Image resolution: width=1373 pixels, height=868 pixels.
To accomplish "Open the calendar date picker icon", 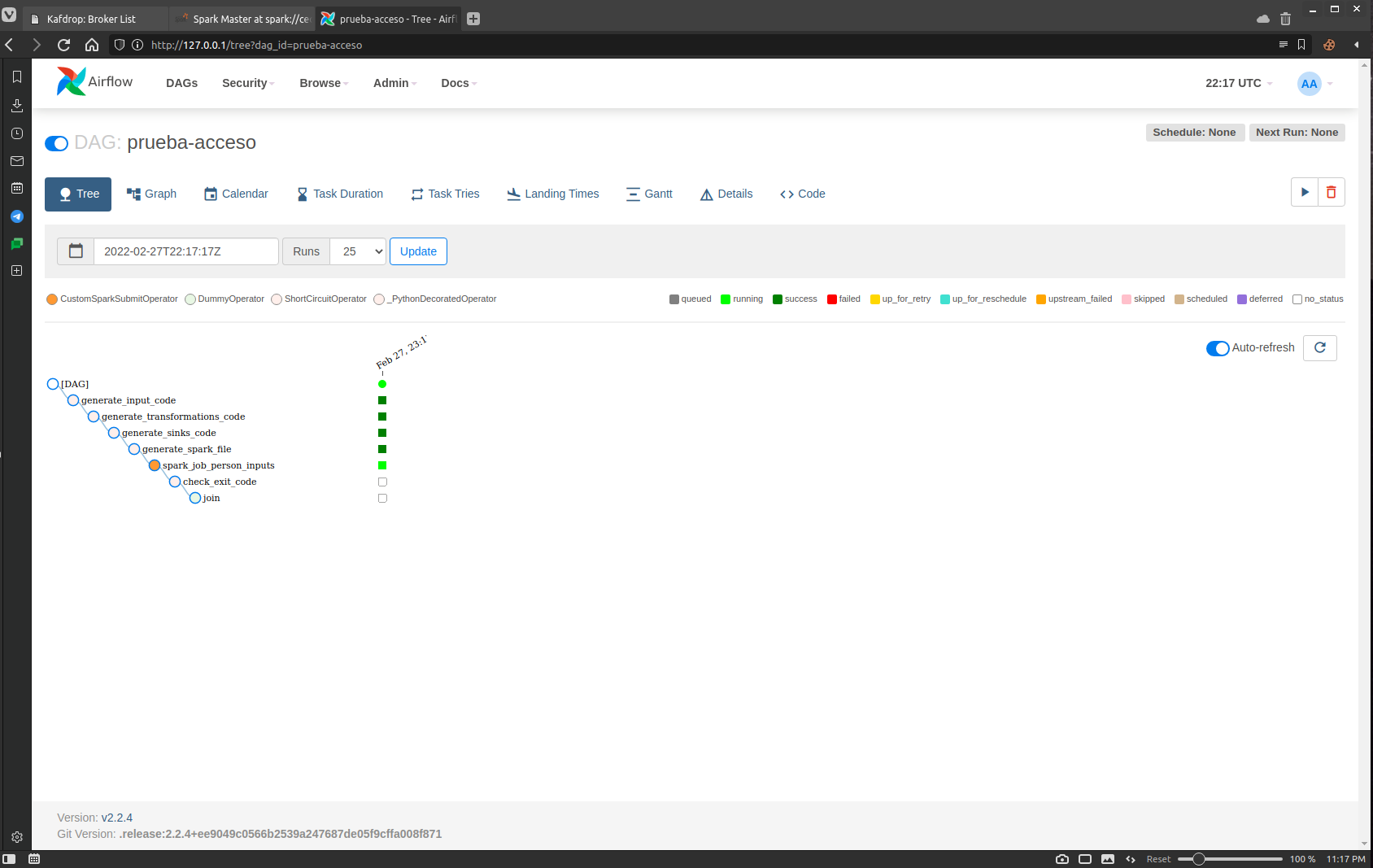I will [x=76, y=251].
